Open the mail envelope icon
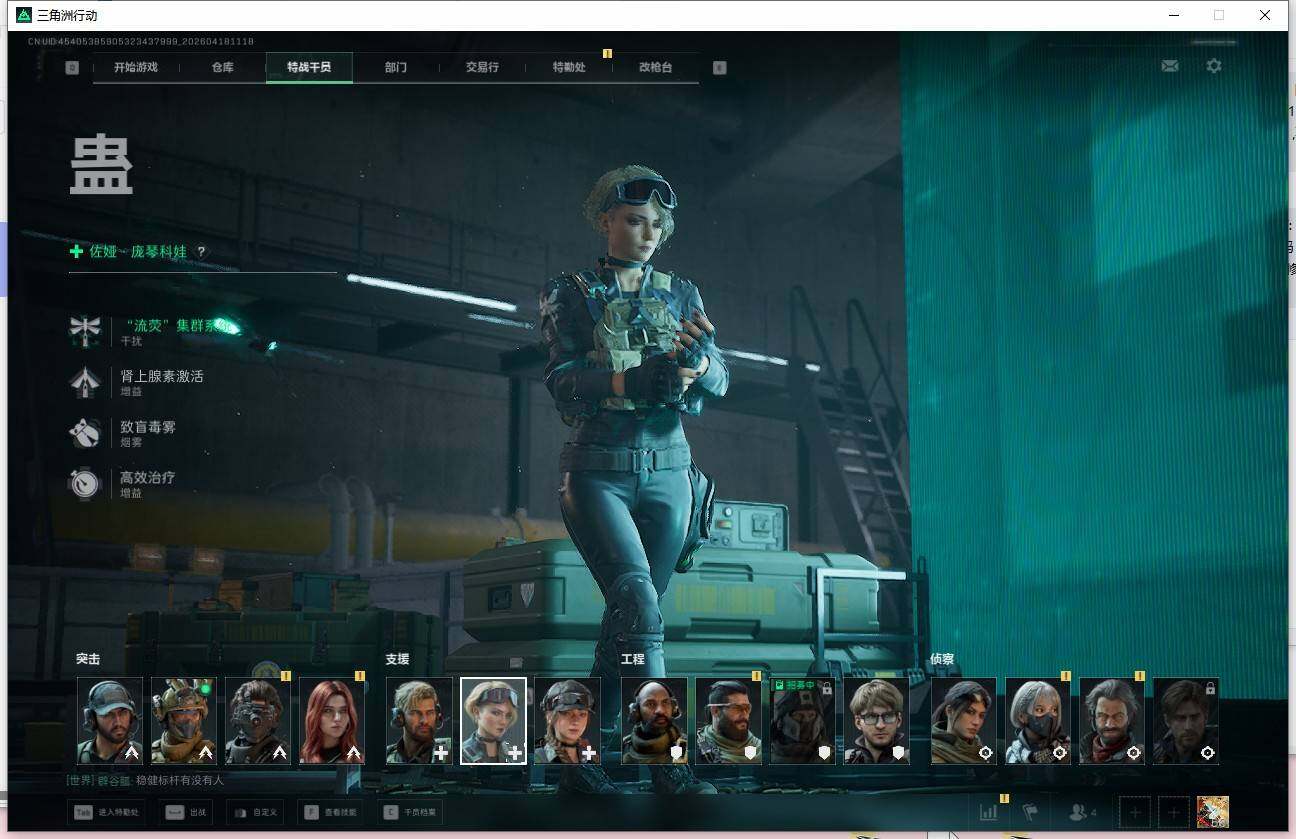 tap(1169, 66)
